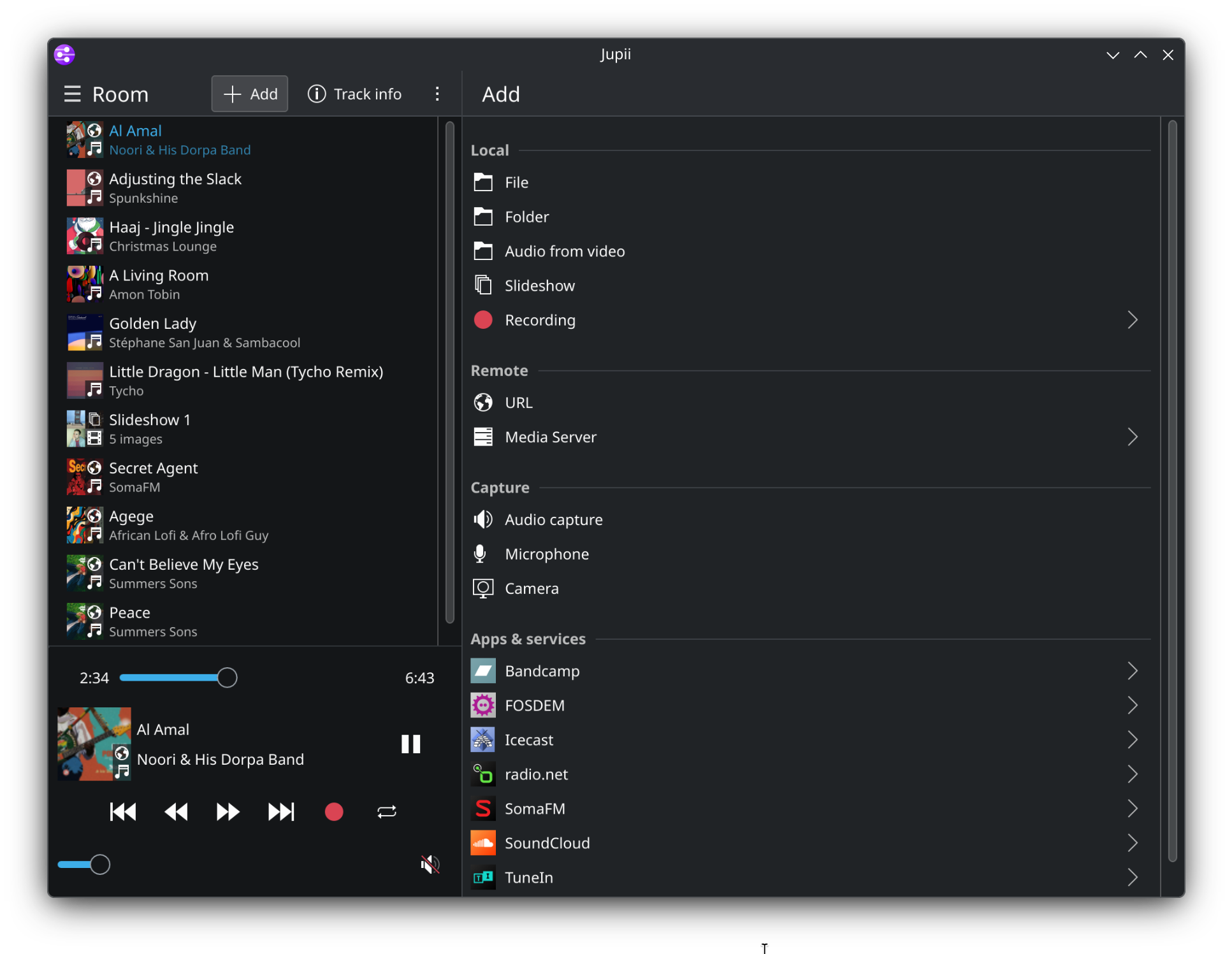Open the three-dot overflow menu
This screenshot has height=954, width=1232.
point(437,94)
